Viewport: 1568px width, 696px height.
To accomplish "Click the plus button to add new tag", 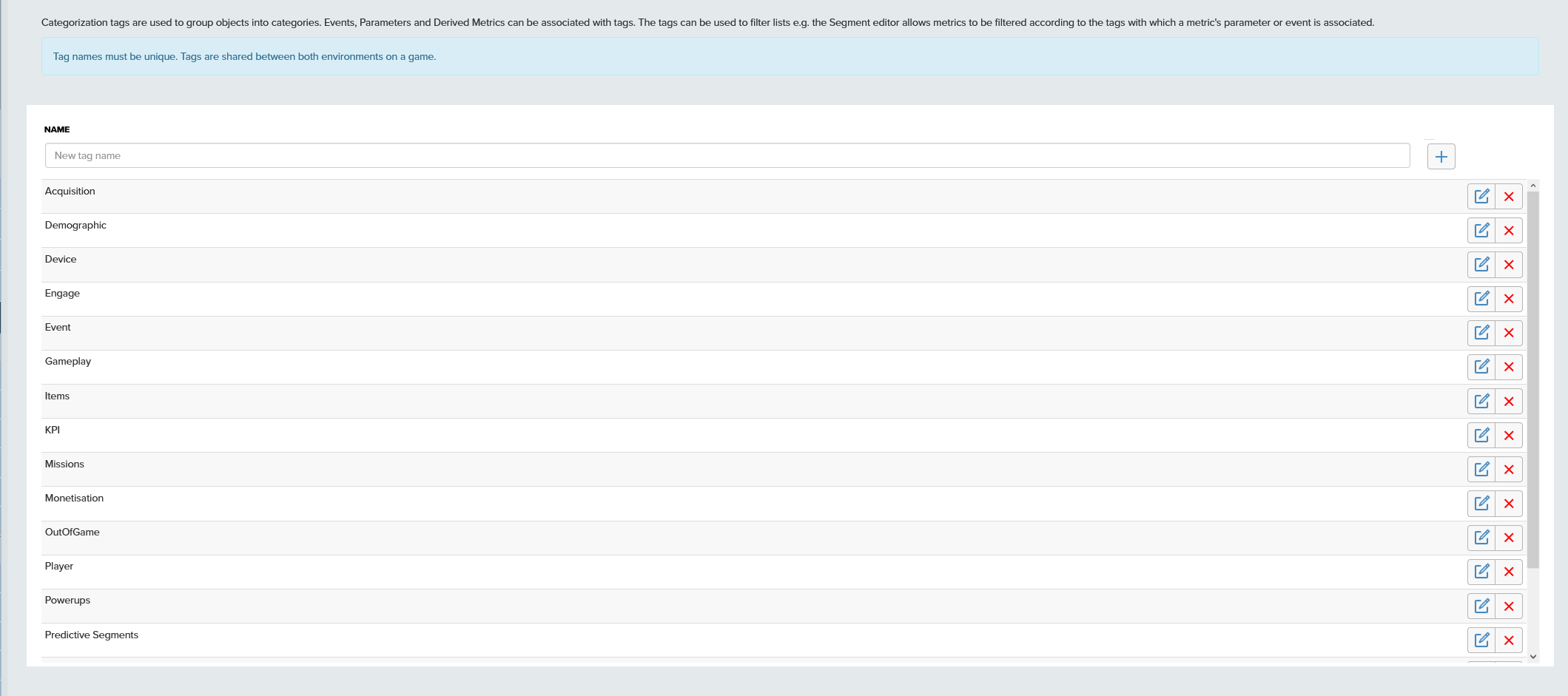I will 1441,156.
